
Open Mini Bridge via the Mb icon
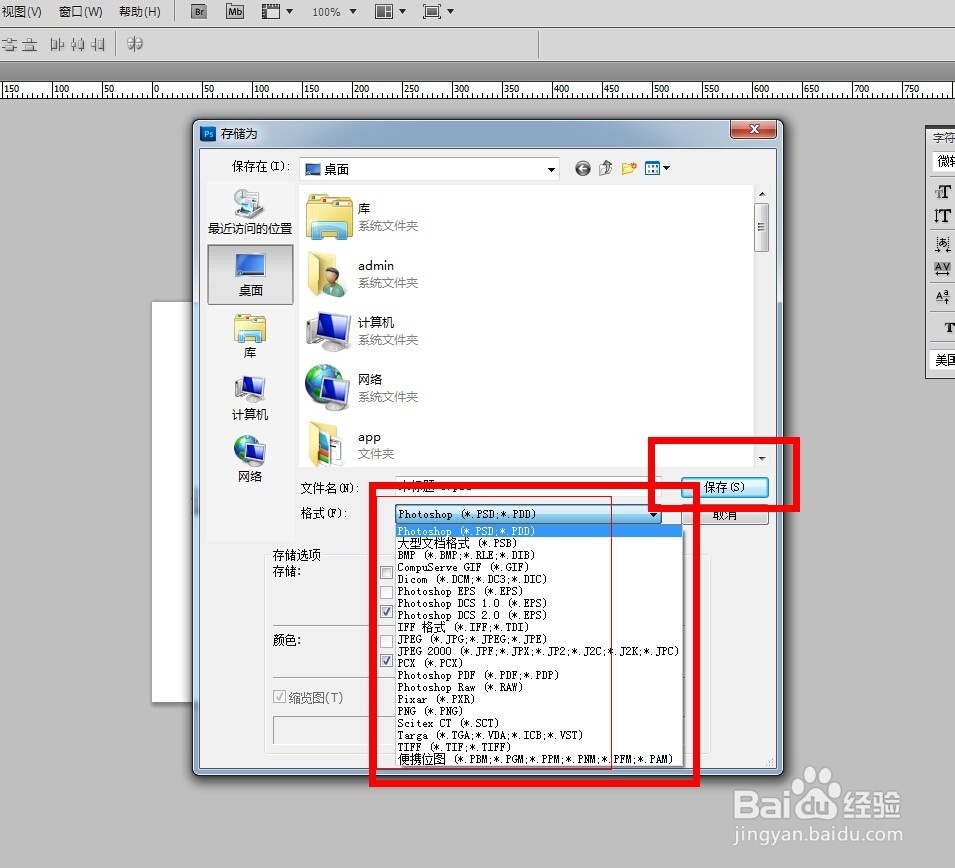tap(234, 12)
